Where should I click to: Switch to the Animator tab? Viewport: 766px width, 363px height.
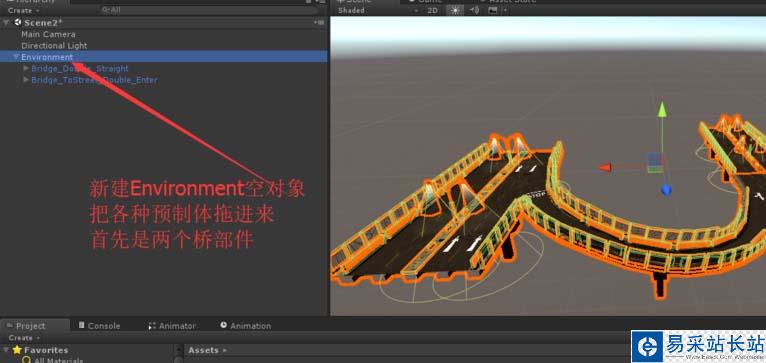click(171, 326)
